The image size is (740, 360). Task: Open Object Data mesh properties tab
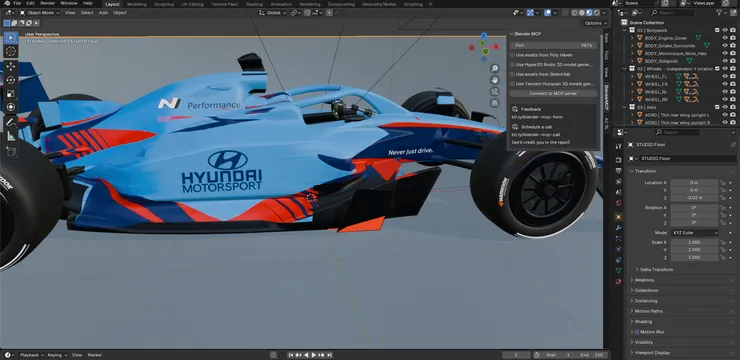619,271
